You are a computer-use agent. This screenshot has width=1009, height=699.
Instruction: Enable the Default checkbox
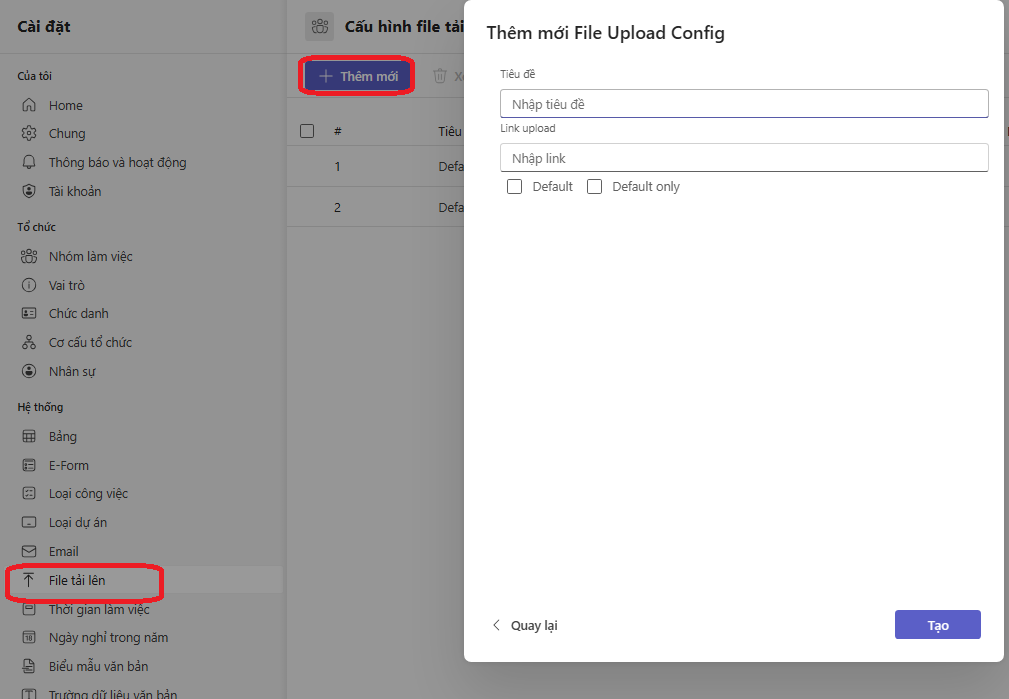point(515,186)
